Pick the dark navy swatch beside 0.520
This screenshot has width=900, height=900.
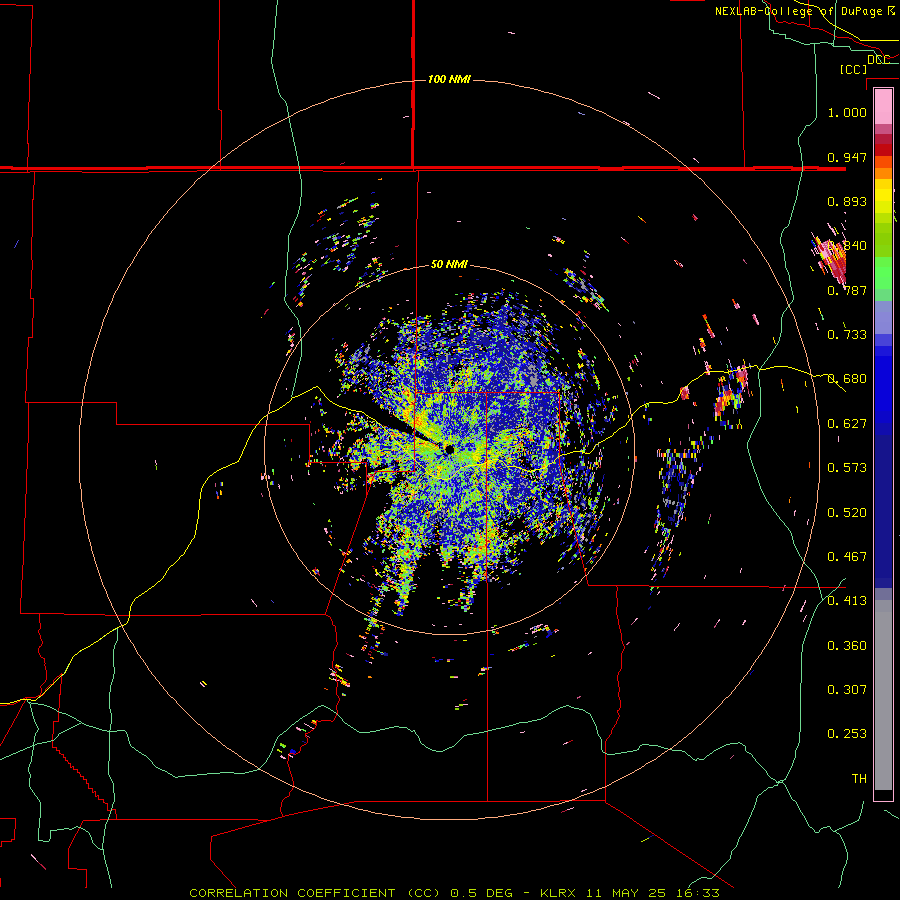[x=883, y=511]
